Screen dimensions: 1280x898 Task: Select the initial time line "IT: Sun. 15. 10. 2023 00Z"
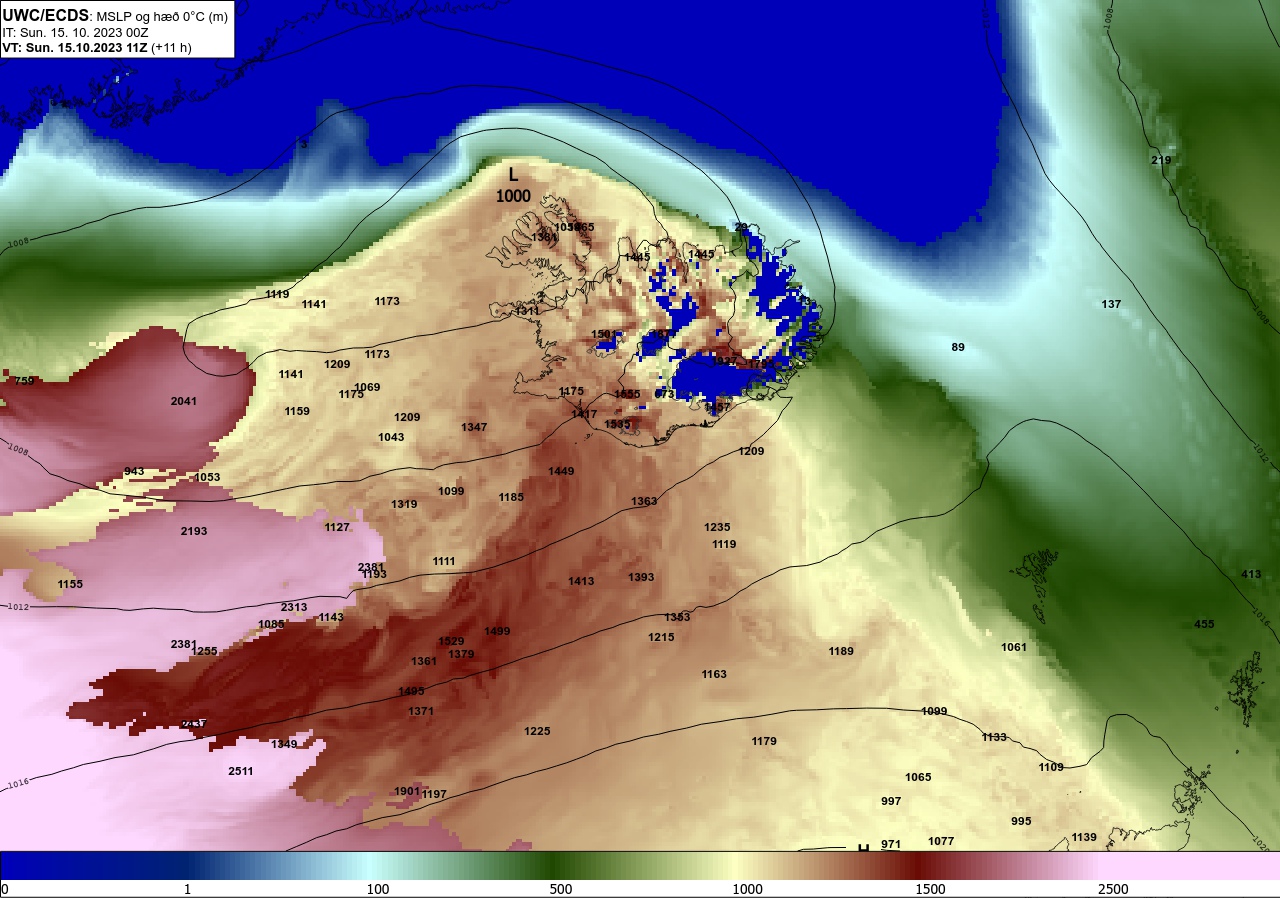[76, 33]
